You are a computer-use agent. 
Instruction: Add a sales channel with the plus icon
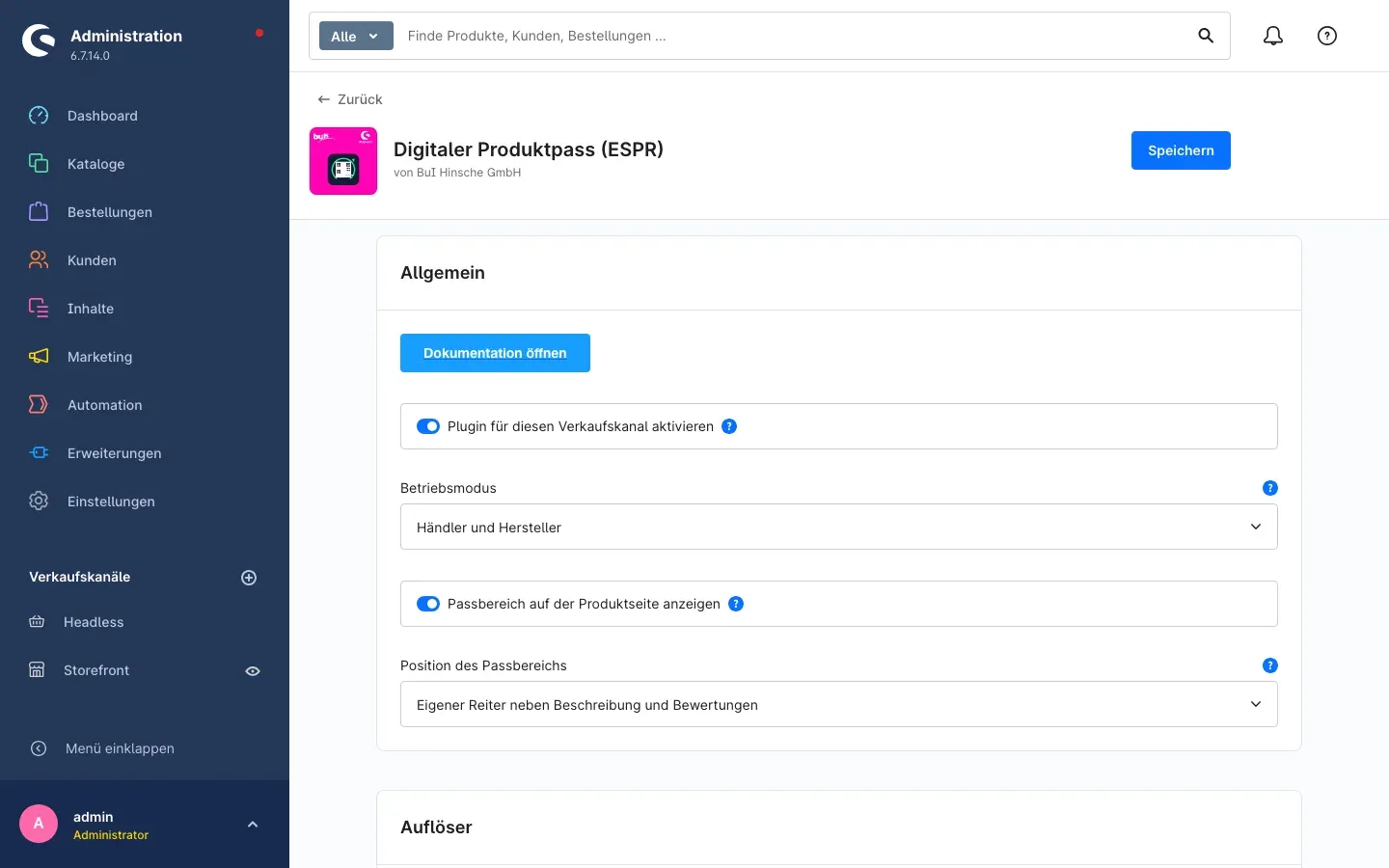249,578
